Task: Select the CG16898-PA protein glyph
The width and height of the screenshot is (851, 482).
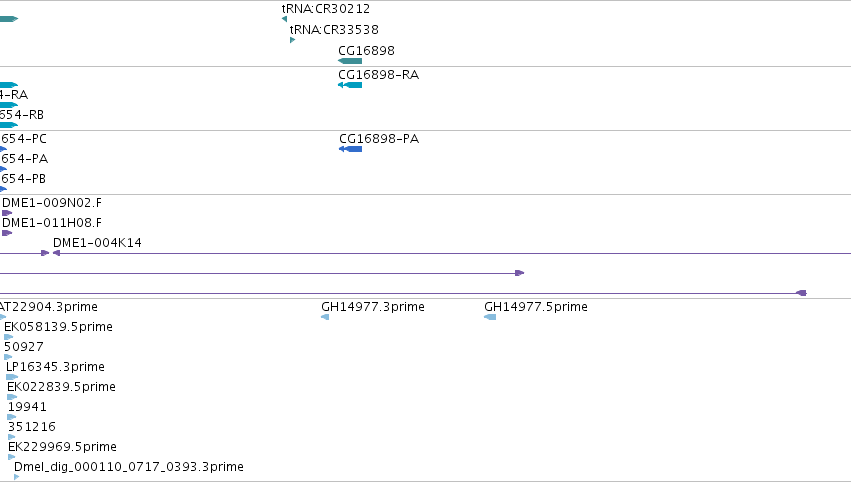Action: point(351,149)
